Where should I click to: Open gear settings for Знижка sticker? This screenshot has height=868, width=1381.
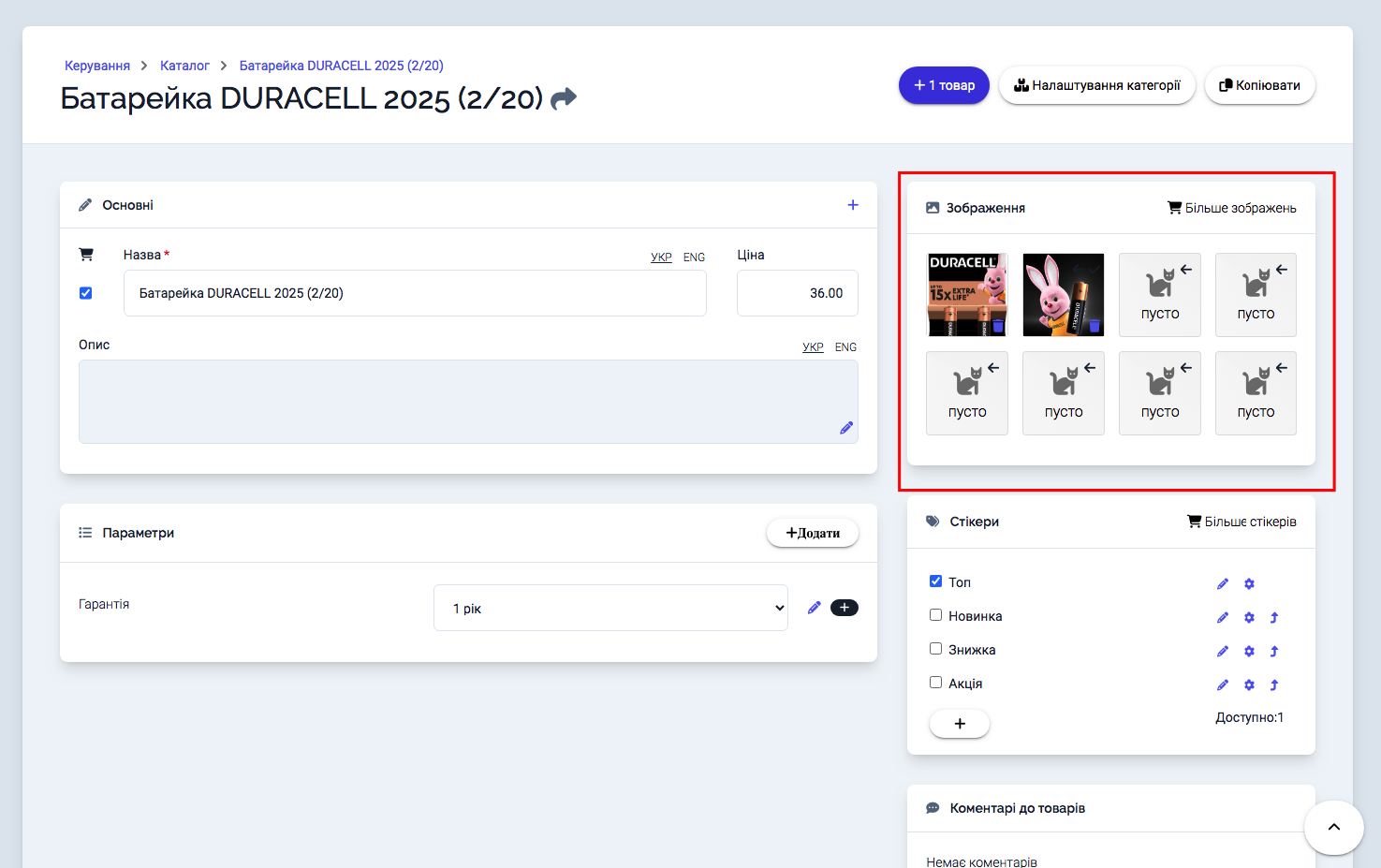point(1249,652)
